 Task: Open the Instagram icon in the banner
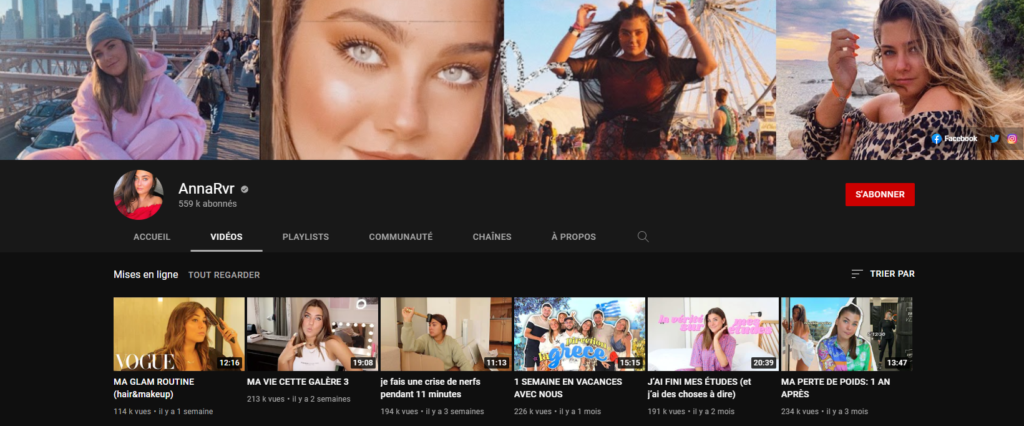(x=1012, y=139)
